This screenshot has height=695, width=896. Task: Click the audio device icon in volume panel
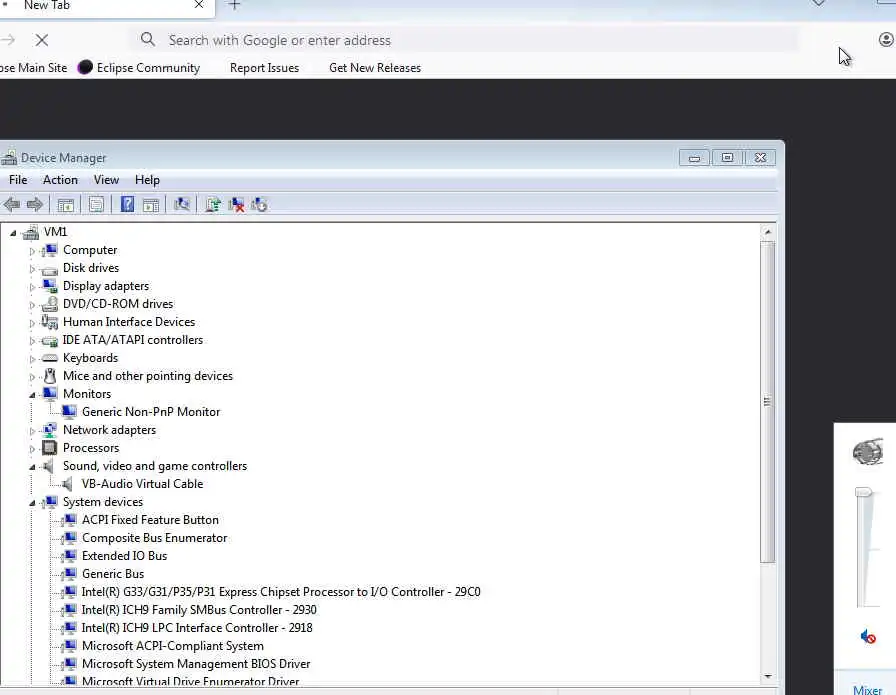(868, 452)
